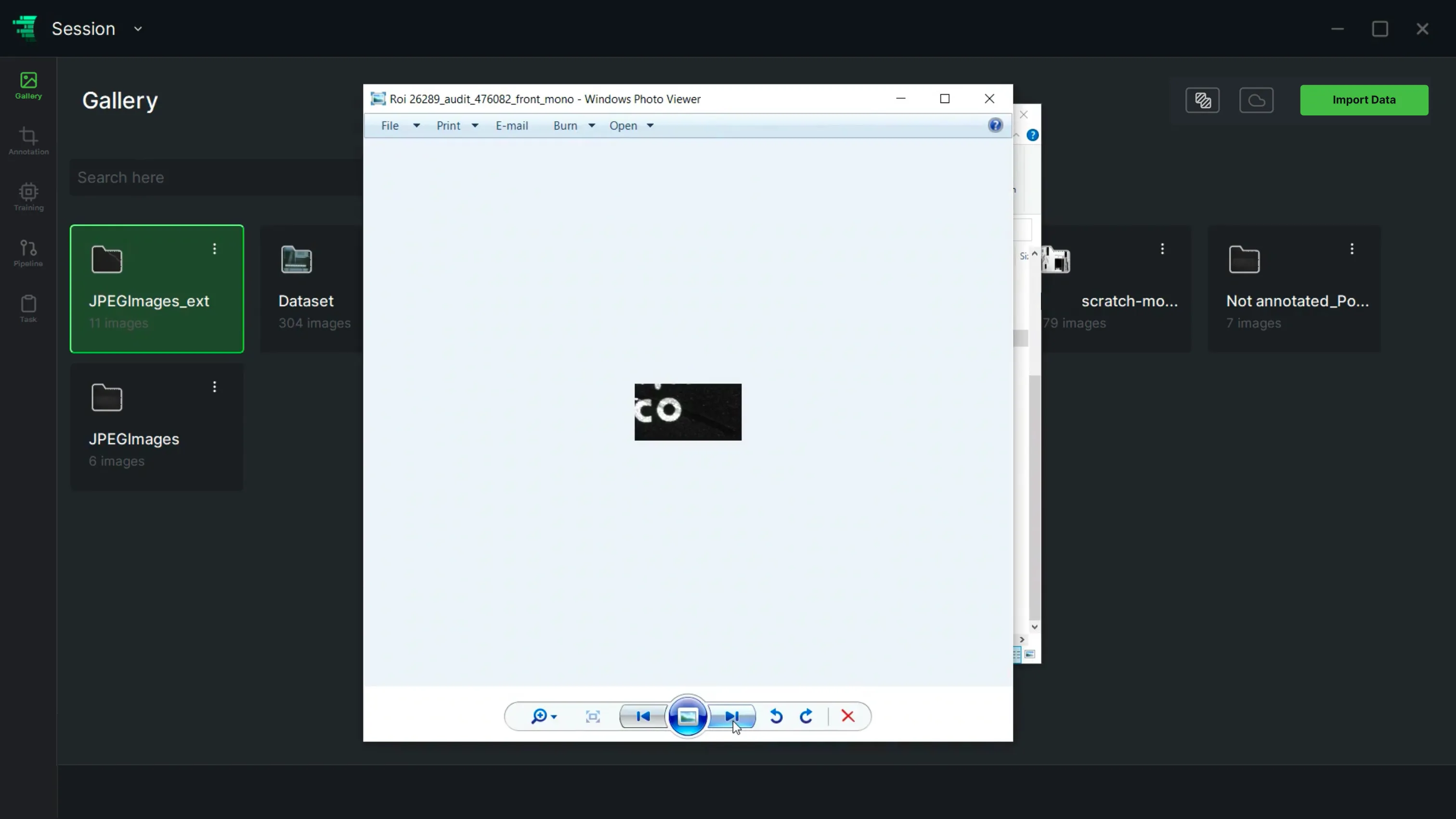This screenshot has width=1456, height=819.
Task: Go to previous image in Photo Viewer
Action: coord(643,716)
